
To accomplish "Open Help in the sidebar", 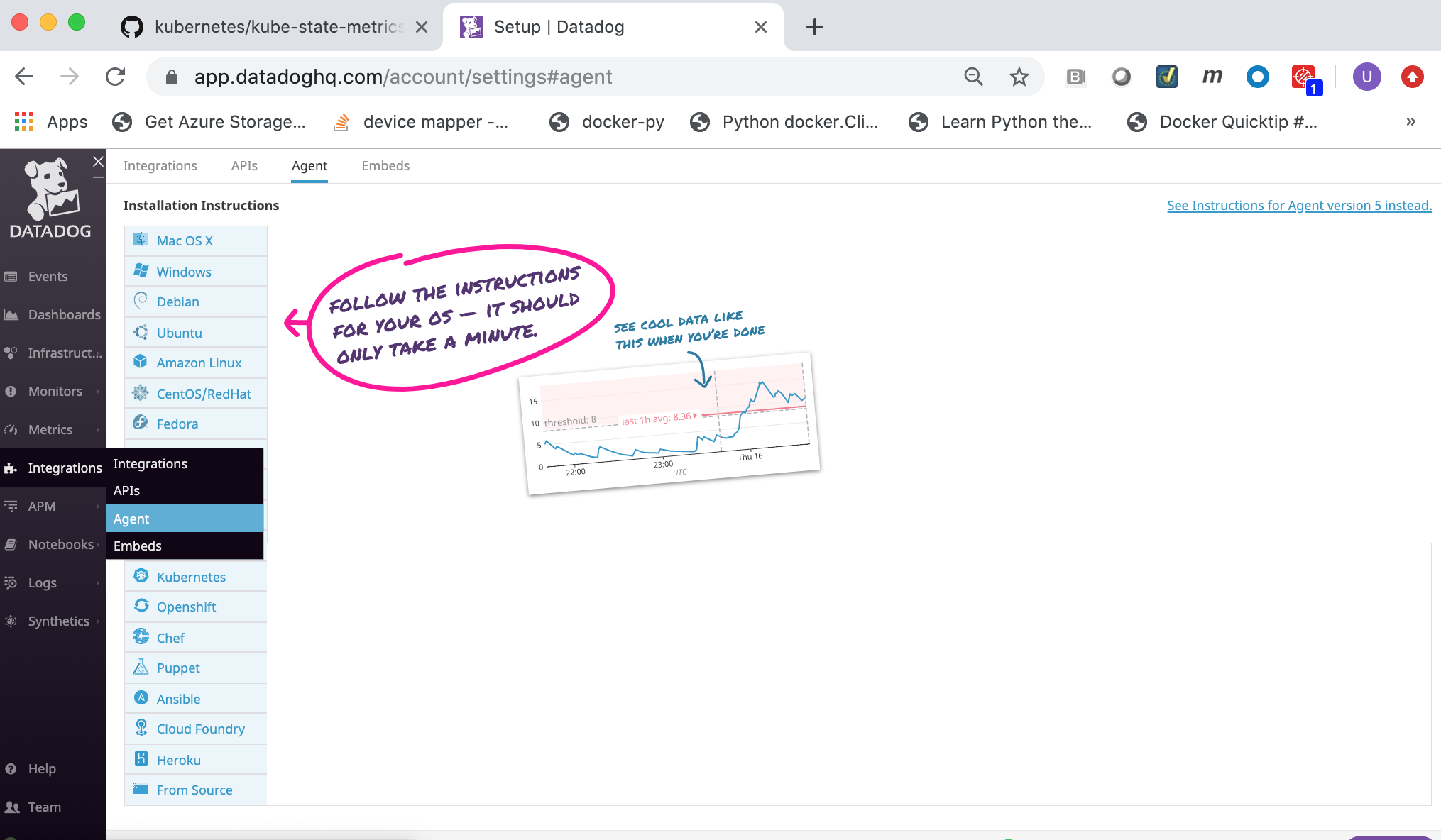I will (42, 769).
